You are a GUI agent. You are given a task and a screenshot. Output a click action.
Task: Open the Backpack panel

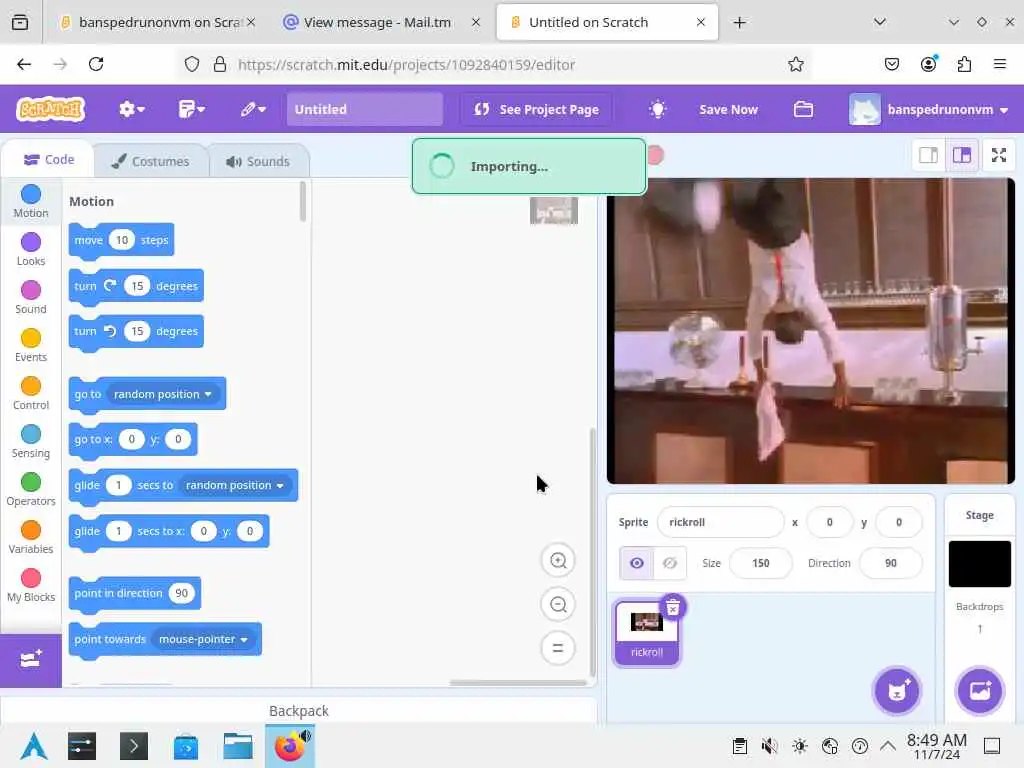[x=298, y=711]
